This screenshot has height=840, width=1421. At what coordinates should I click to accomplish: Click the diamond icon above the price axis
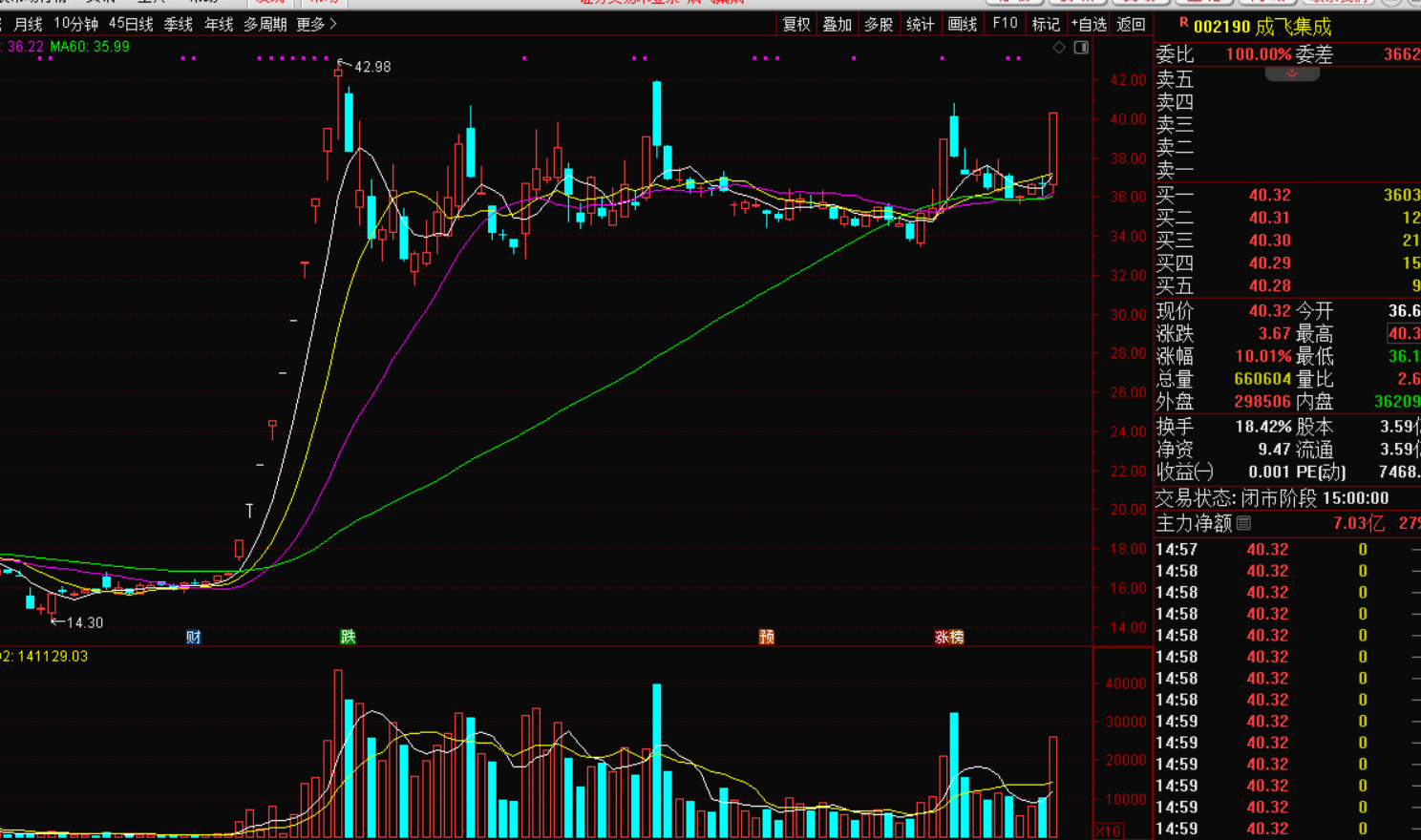pos(1059,48)
